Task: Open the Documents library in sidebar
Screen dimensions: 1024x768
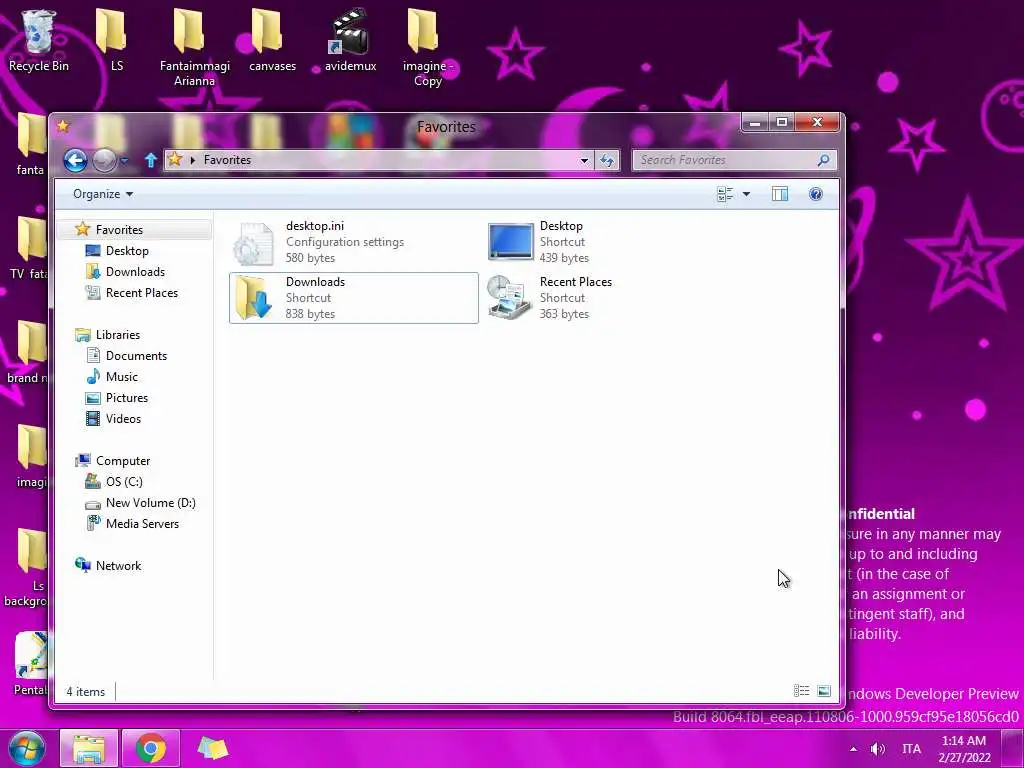Action: tap(136, 356)
